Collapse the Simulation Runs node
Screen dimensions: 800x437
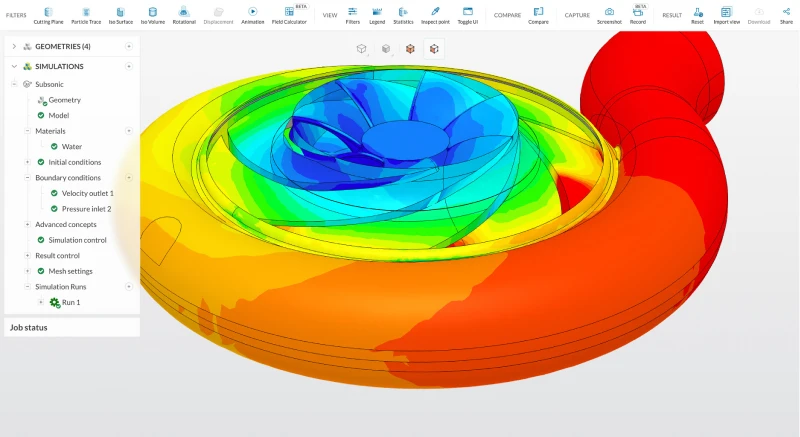[x=28, y=287]
